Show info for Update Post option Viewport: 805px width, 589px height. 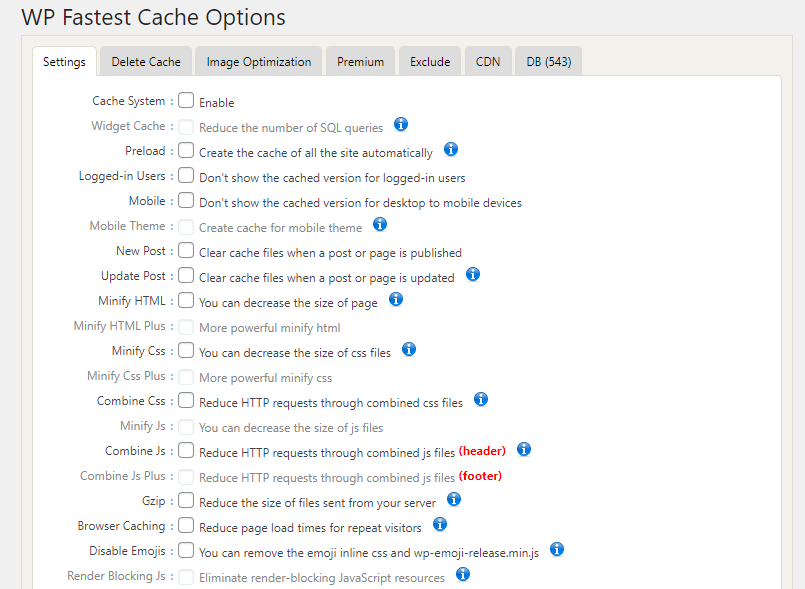click(x=473, y=275)
